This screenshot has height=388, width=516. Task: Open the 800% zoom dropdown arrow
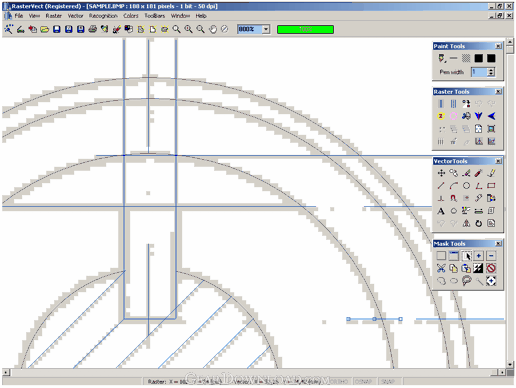(266, 29)
